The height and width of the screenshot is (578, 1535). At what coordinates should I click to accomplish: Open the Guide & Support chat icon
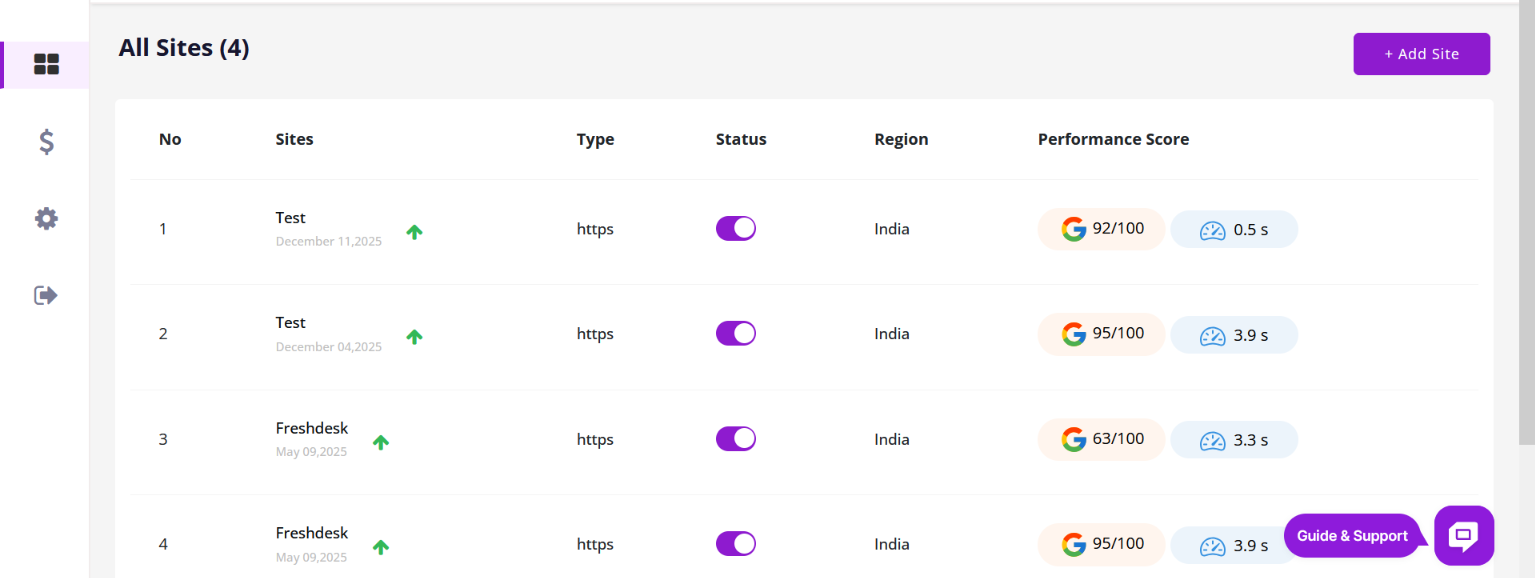point(1463,536)
